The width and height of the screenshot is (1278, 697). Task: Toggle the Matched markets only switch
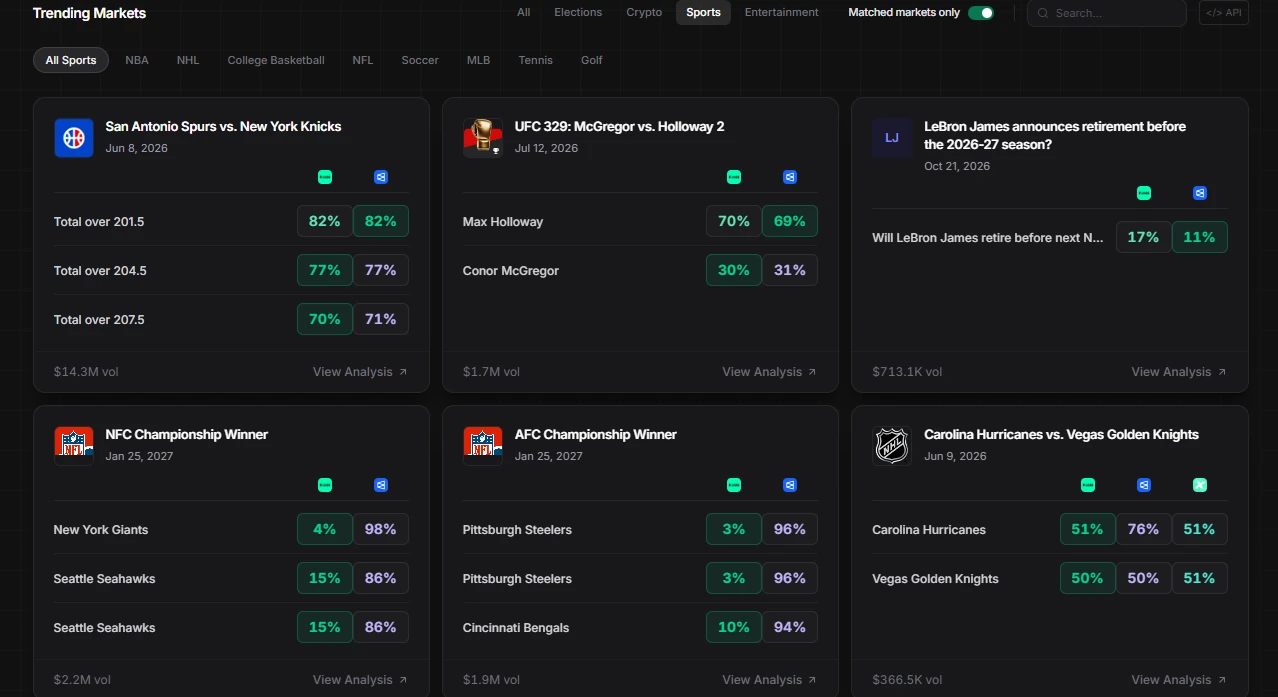pyautogui.click(x=981, y=13)
